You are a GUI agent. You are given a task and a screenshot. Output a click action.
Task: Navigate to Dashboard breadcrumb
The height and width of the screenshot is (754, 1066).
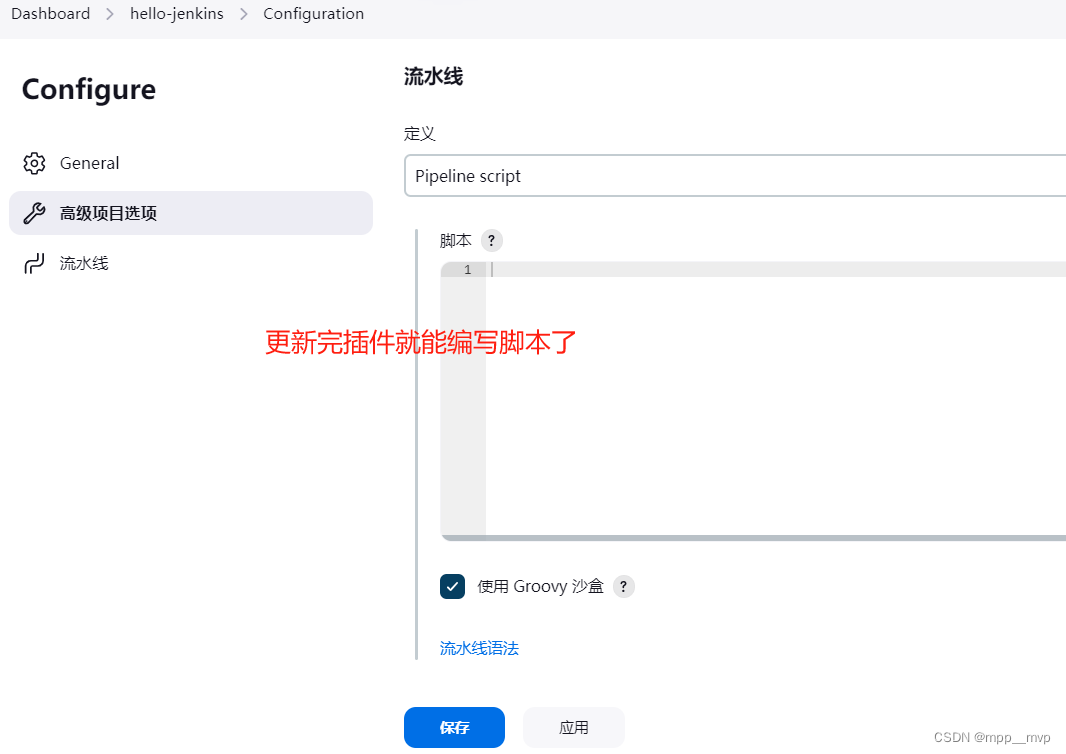coord(51,14)
